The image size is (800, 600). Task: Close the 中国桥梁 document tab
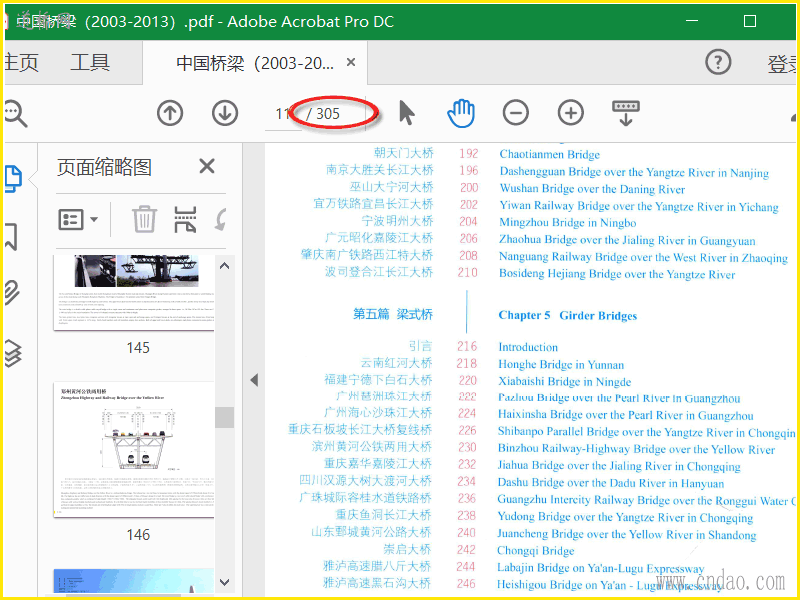click(351, 62)
